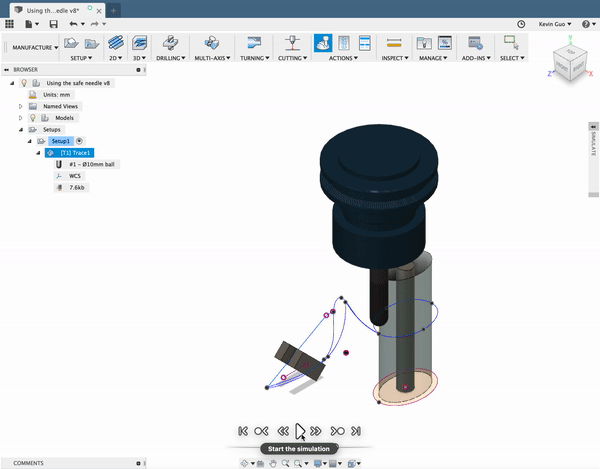The height and width of the screenshot is (469, 600).
Task: Jump to the simulation end
Action: [x=356, y=431]
